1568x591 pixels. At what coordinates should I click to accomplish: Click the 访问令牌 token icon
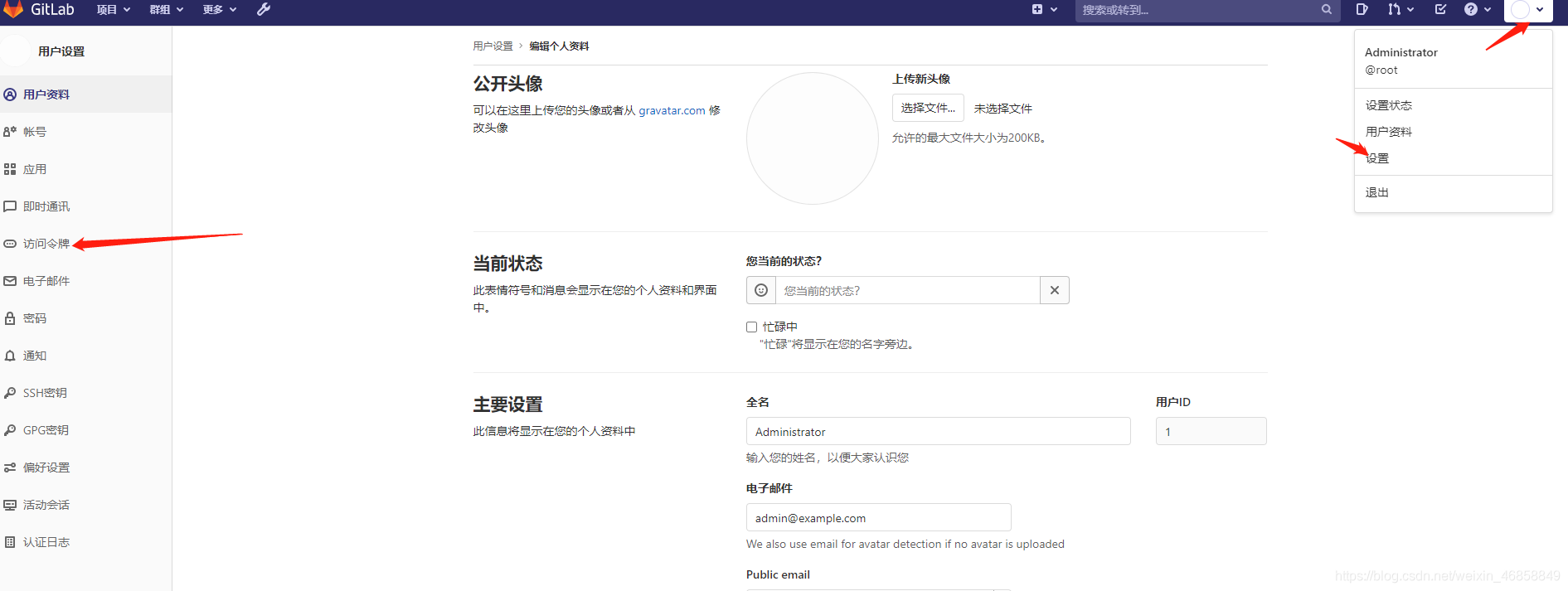10,244
